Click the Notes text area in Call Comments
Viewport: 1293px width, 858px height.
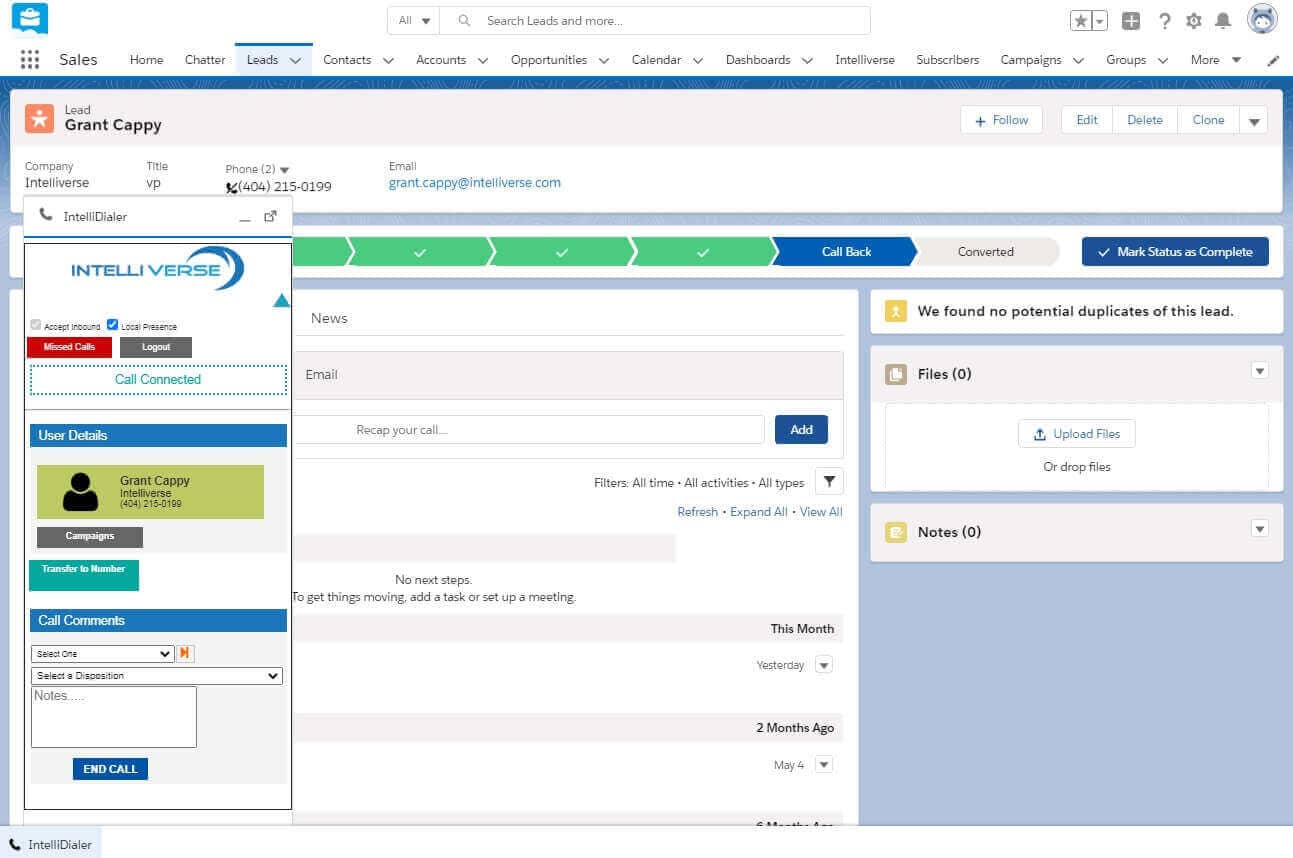[114, 717]
